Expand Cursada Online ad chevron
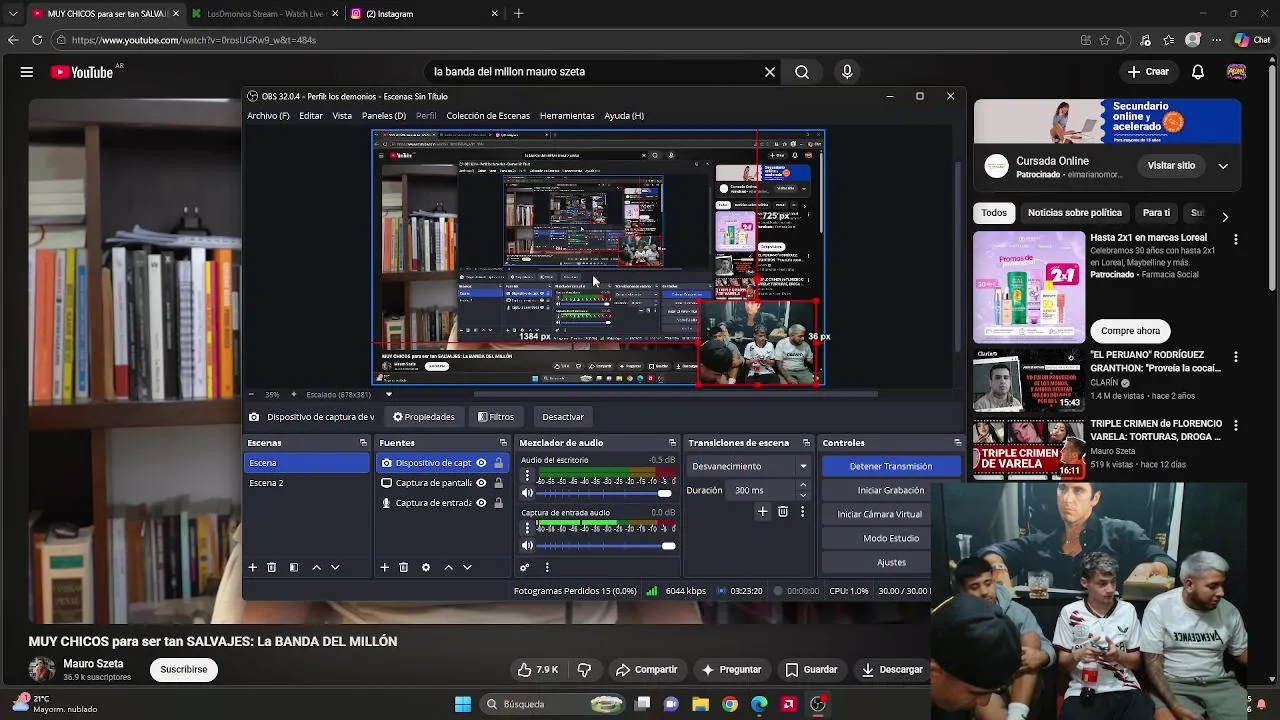 1223,166
